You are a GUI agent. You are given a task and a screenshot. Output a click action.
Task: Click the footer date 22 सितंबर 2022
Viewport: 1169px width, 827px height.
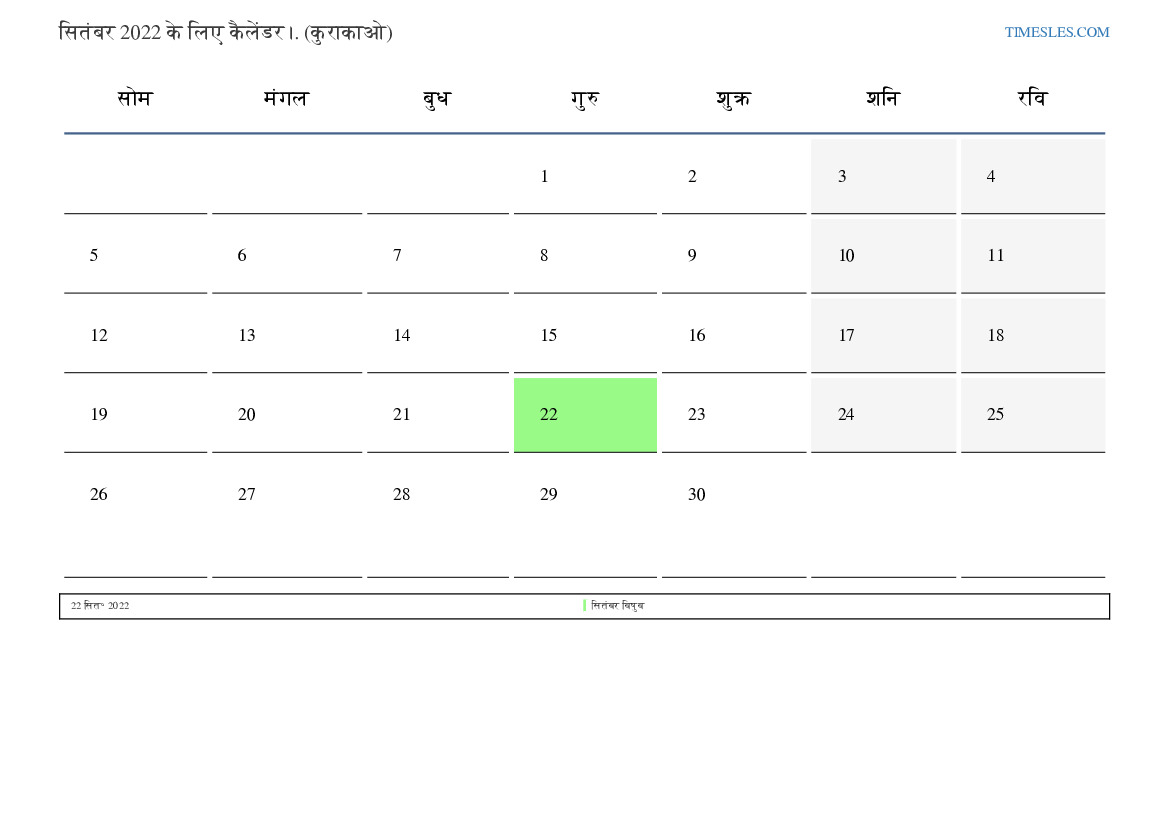pos(100,606)
